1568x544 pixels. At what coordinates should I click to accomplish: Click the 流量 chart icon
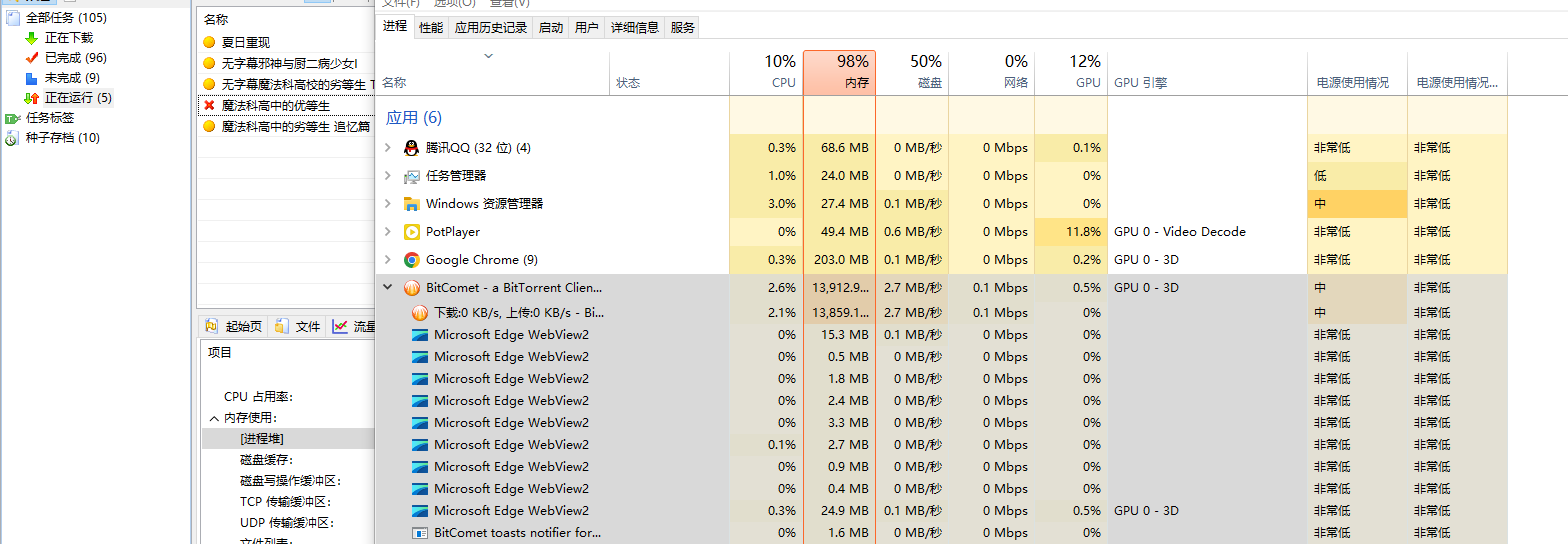click(x=340, y=326)
